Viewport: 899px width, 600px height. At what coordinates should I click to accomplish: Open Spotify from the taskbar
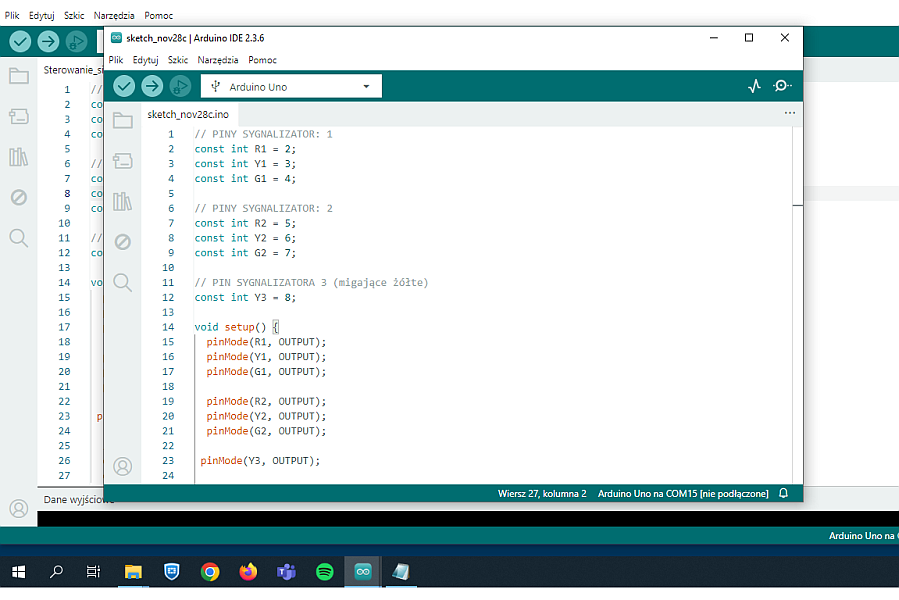coord(325,572)
